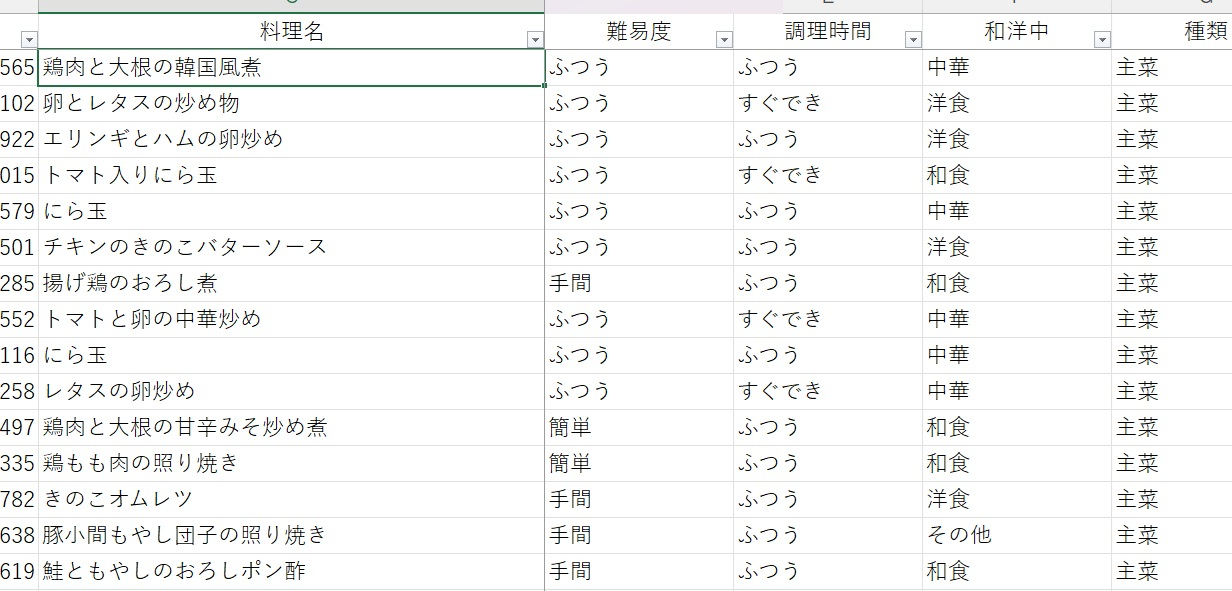Click すぐでき time for トマト入りにら玉
The height and width of the screenshot is (591, 1232).
(828, 176)
